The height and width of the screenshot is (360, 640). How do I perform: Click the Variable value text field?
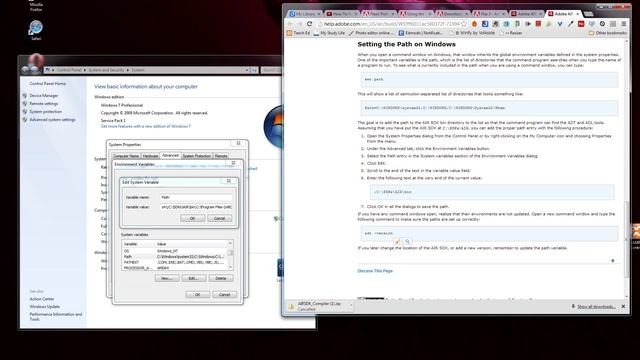[x=196, y=207]
